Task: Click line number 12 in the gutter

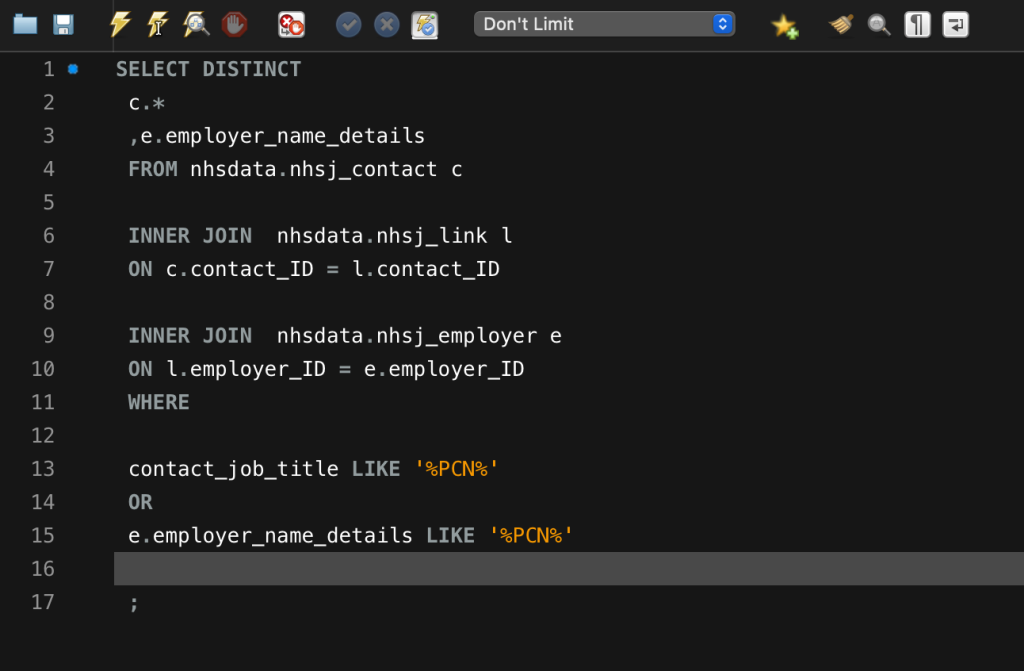Action: 43,435
